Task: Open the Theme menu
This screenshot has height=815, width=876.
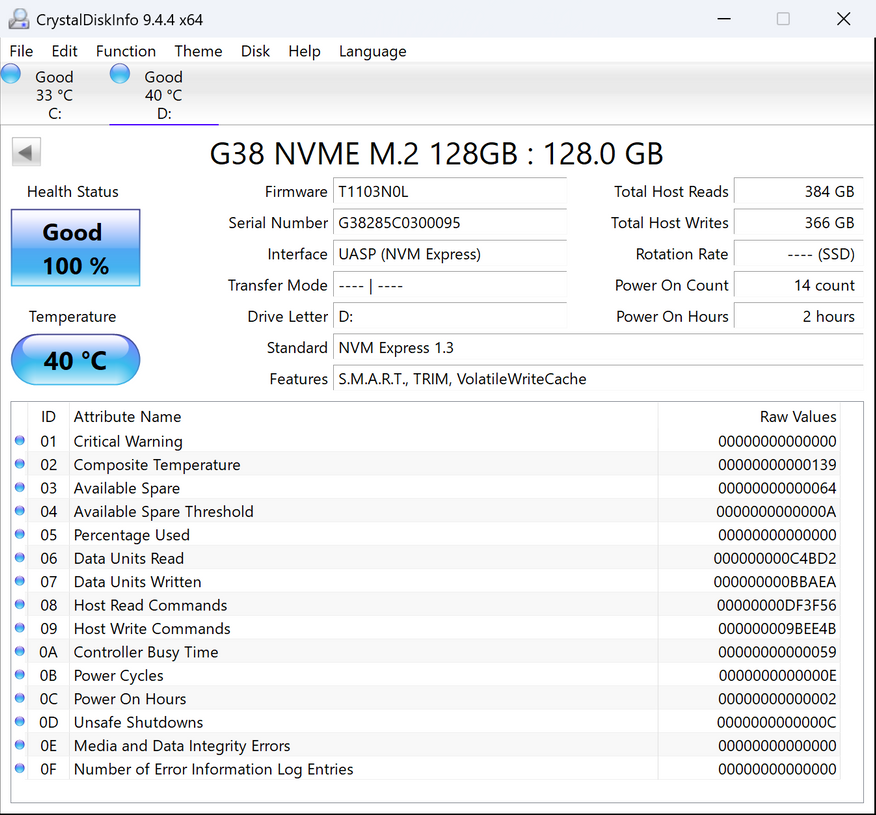Action: 198,51
